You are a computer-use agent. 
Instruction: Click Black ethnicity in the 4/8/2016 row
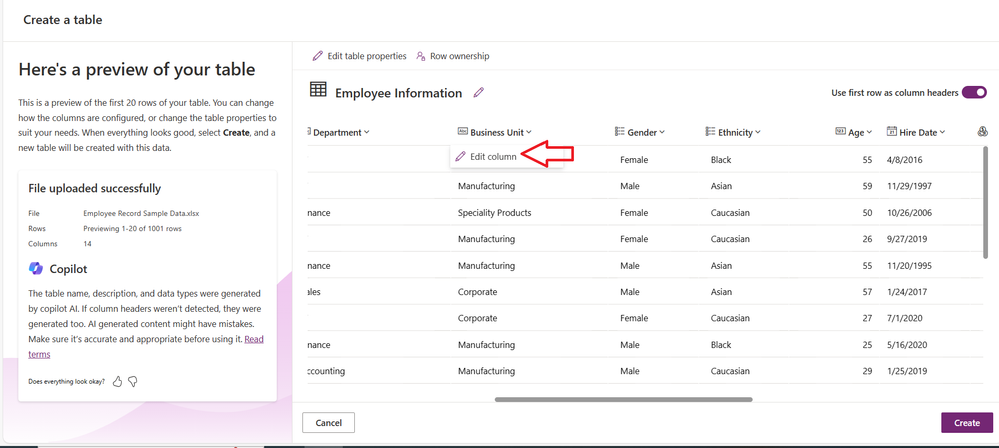pyautogui.click(x=721, y=160)
